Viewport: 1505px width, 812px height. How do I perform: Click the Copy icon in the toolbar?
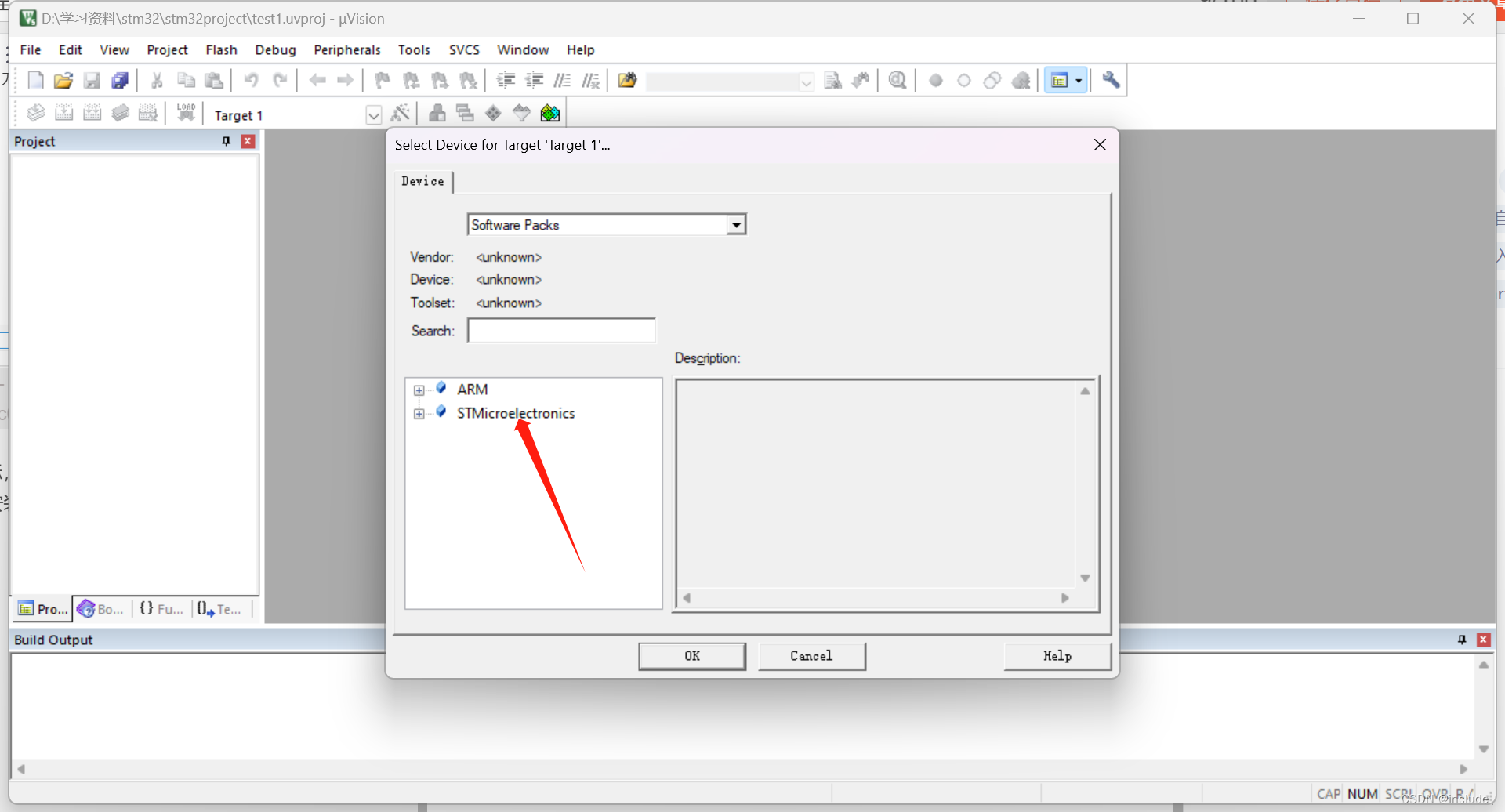(x=186, y=80)
